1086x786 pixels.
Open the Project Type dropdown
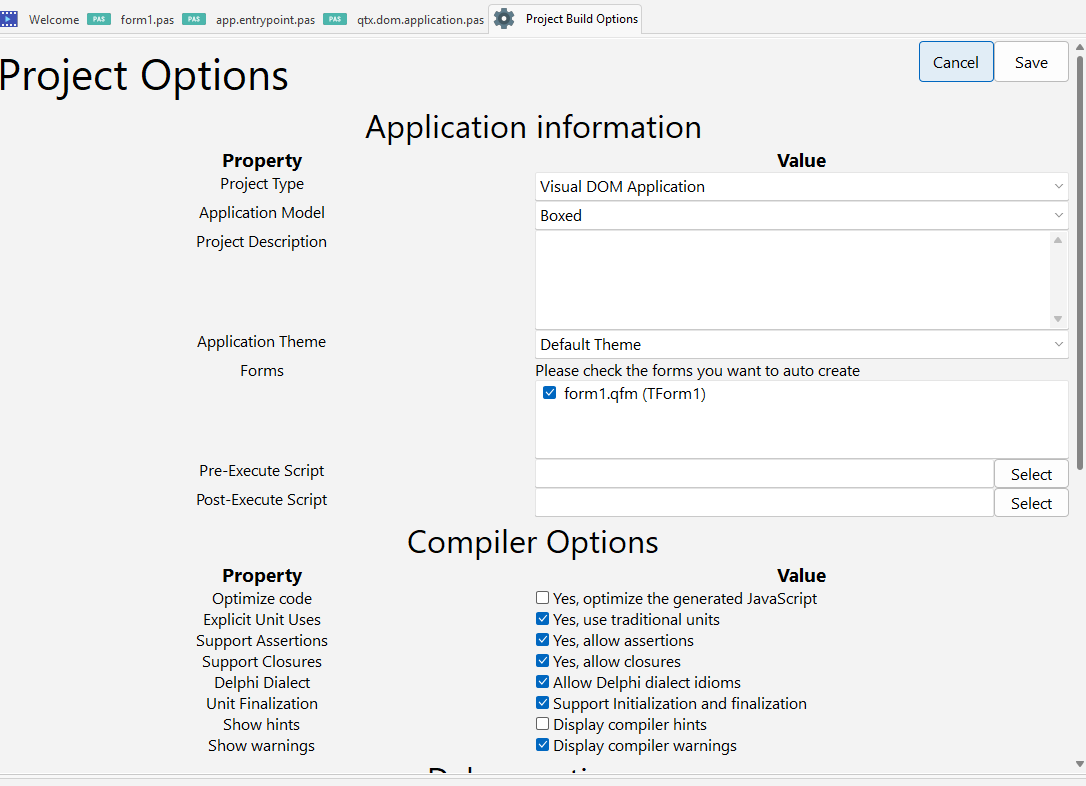pyautogui.click(x=801, y=187)
